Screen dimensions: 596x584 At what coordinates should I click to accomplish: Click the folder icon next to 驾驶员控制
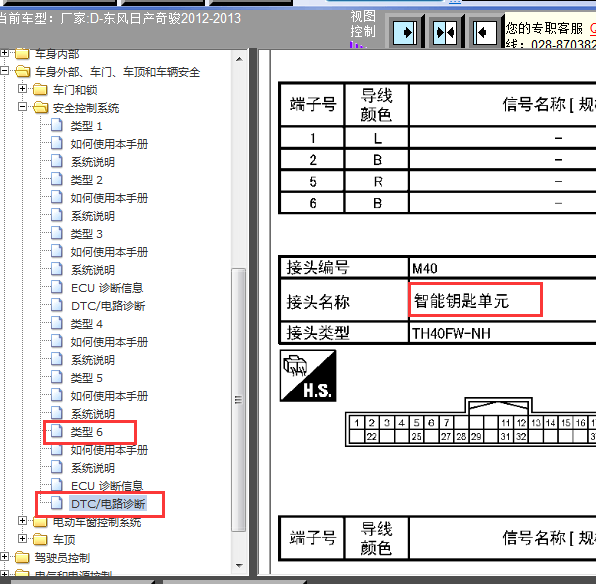coord(22,557)
